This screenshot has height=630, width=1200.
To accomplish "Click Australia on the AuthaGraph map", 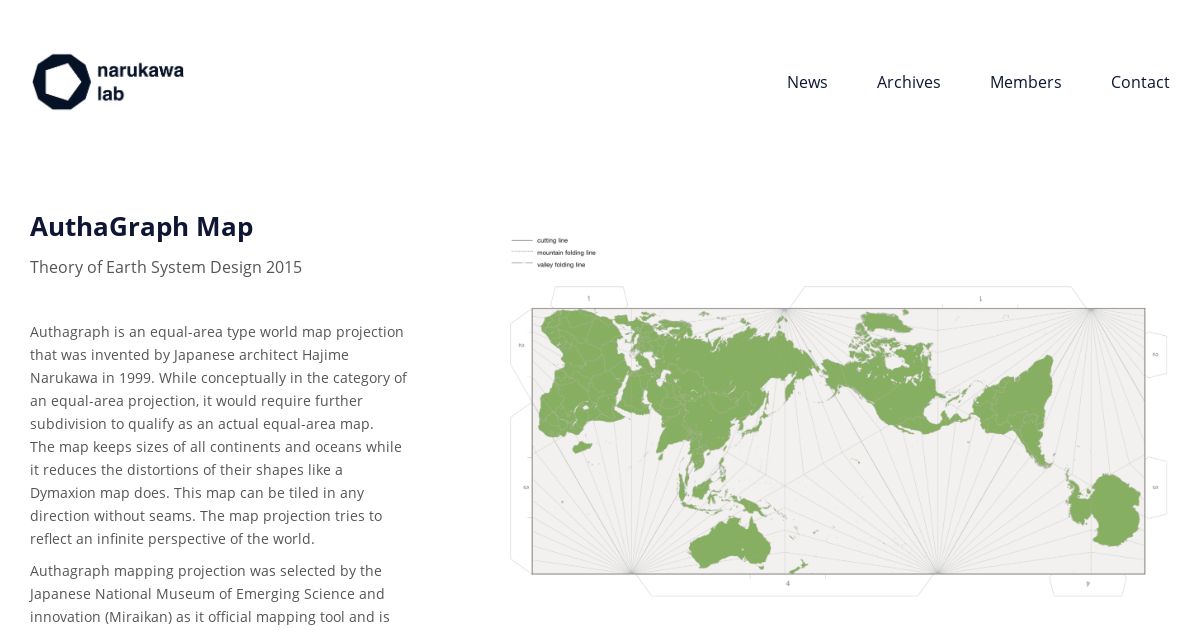I will point(730,544).
